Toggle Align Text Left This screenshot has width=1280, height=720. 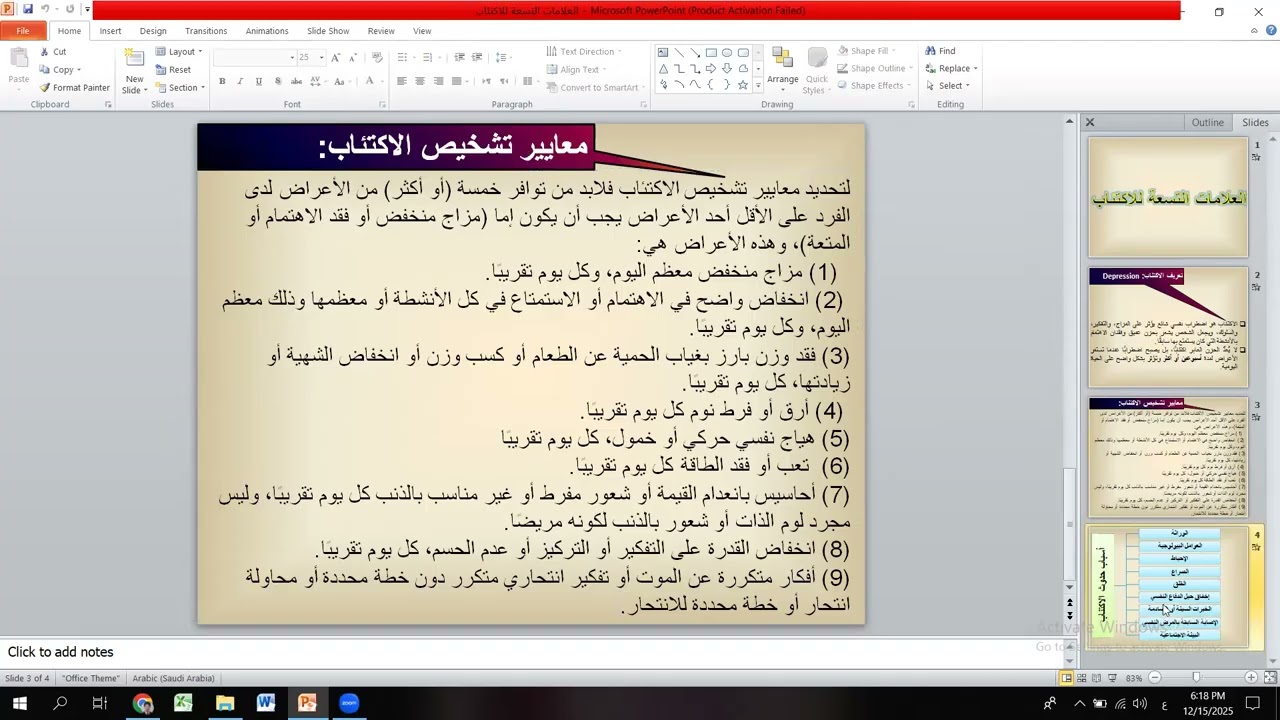[x=401, y=81]
